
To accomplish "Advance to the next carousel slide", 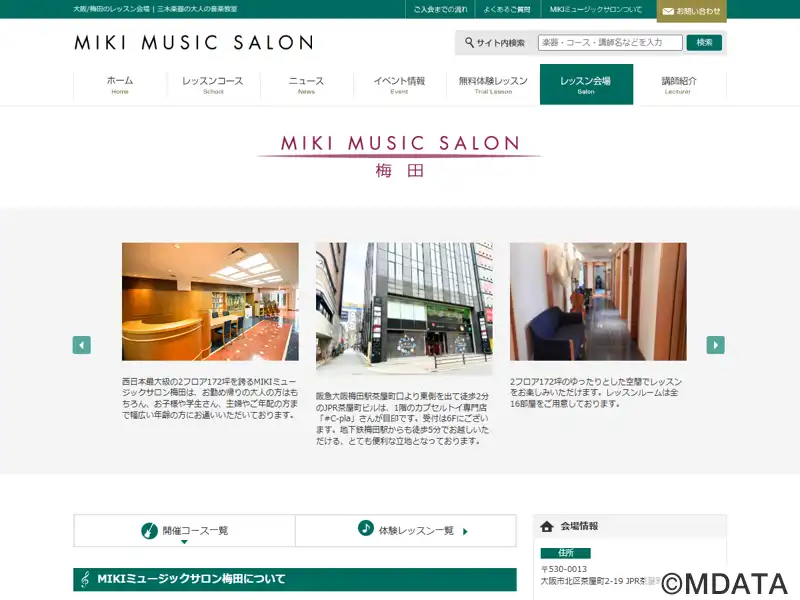I will [x=715, y=345].
